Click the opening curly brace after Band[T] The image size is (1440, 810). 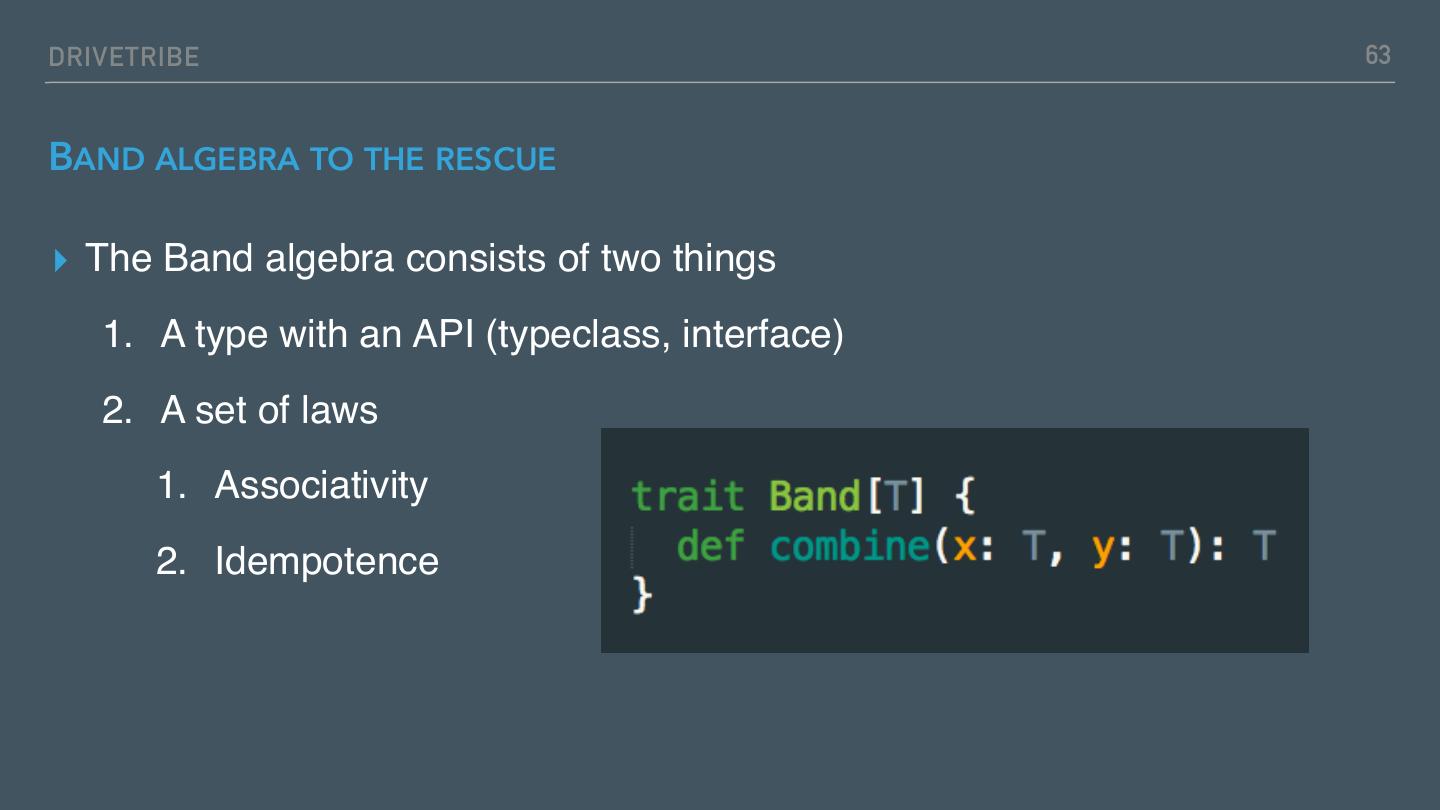[x=965, y=496]
